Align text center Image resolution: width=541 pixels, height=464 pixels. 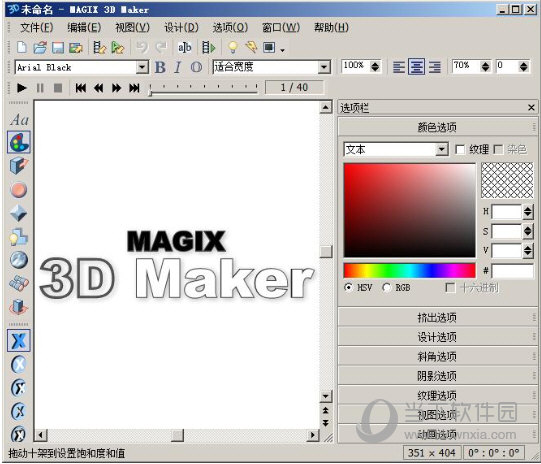click(416, 67)
